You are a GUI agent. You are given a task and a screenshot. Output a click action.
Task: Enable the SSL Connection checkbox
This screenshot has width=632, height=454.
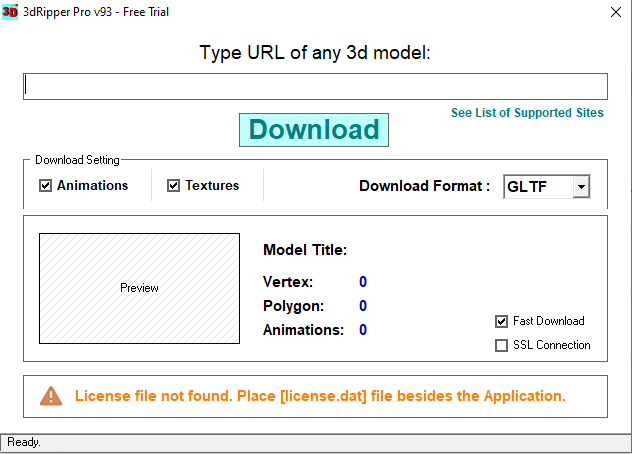point(502,345)
